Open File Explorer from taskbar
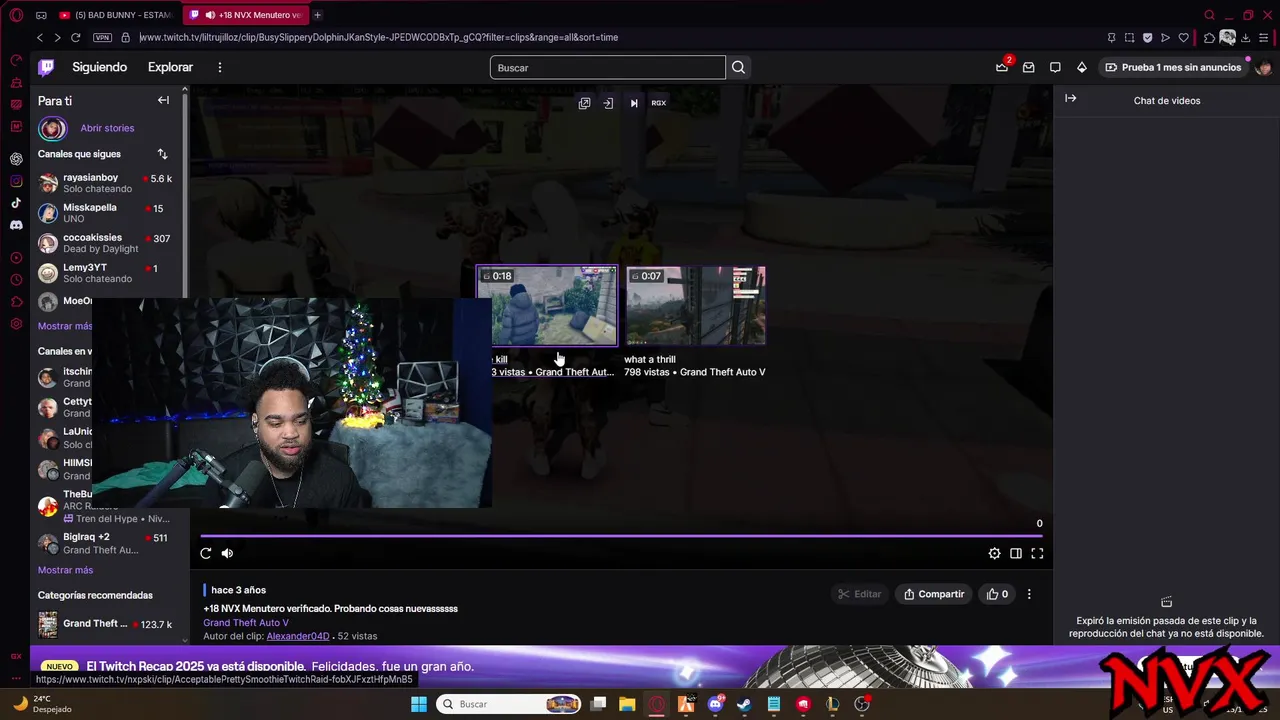 pyautogui.click(x=627, y=704)
